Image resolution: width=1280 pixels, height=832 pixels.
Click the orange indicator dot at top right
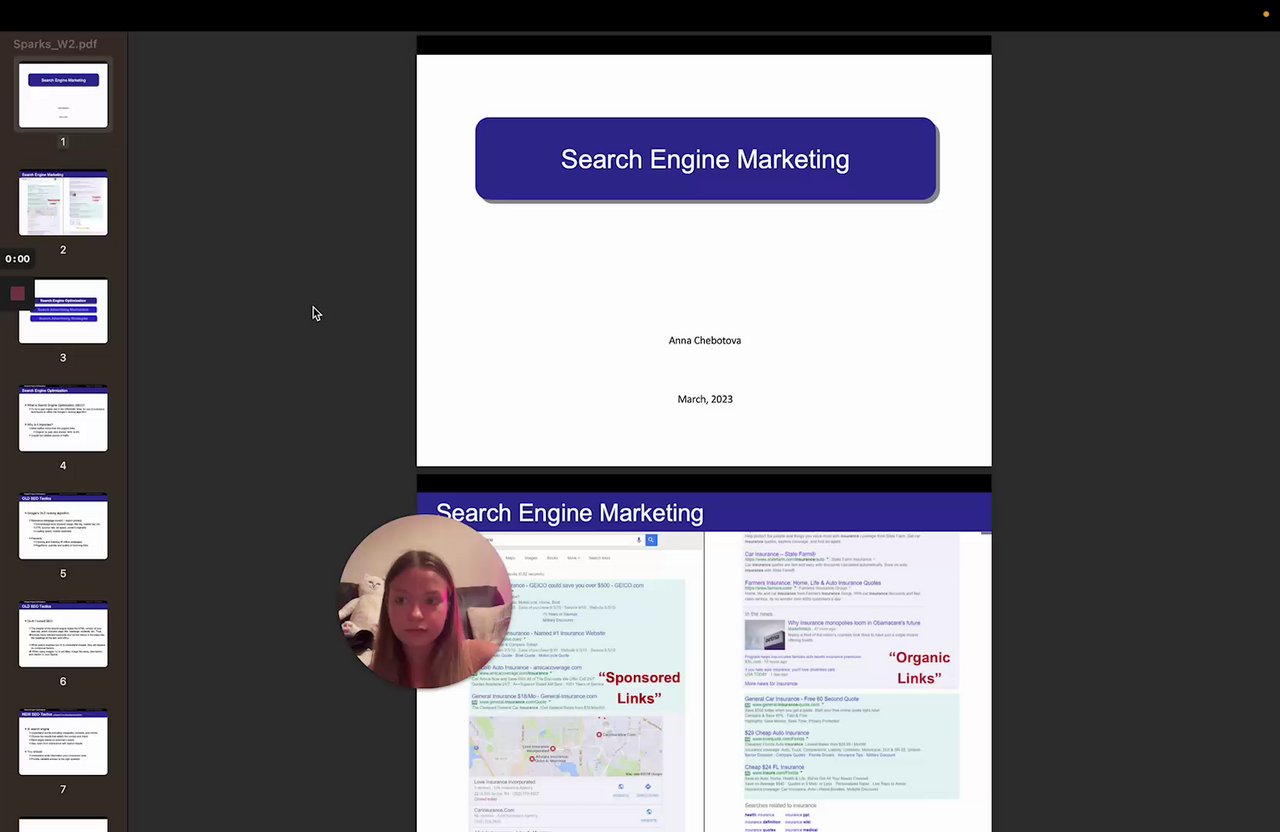(x=1266, y=14)
